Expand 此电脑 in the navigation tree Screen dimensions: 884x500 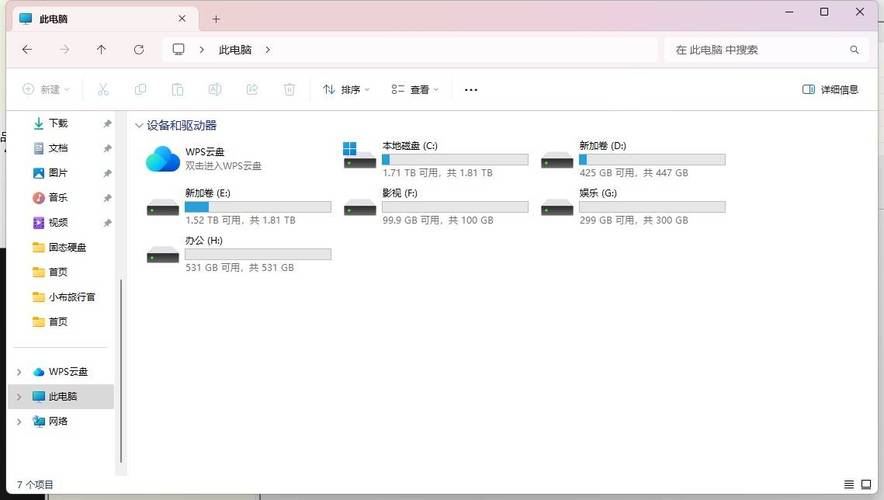point(19,396)
